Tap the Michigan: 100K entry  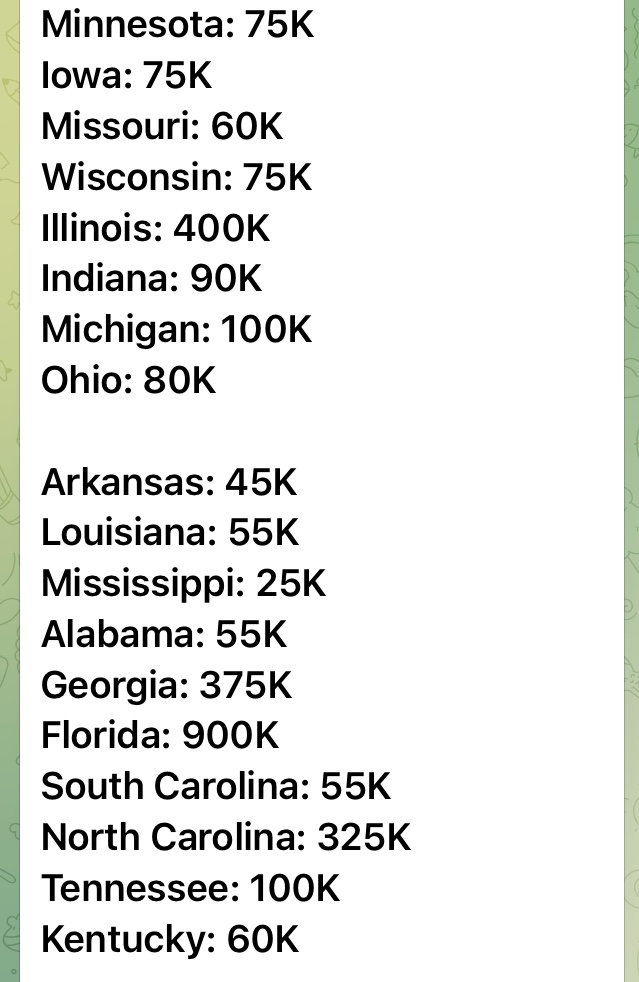click(177, 330)
